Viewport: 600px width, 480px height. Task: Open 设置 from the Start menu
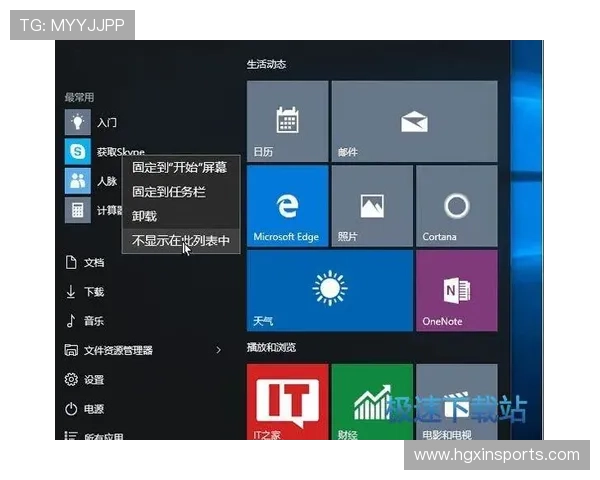coord(93,380)
